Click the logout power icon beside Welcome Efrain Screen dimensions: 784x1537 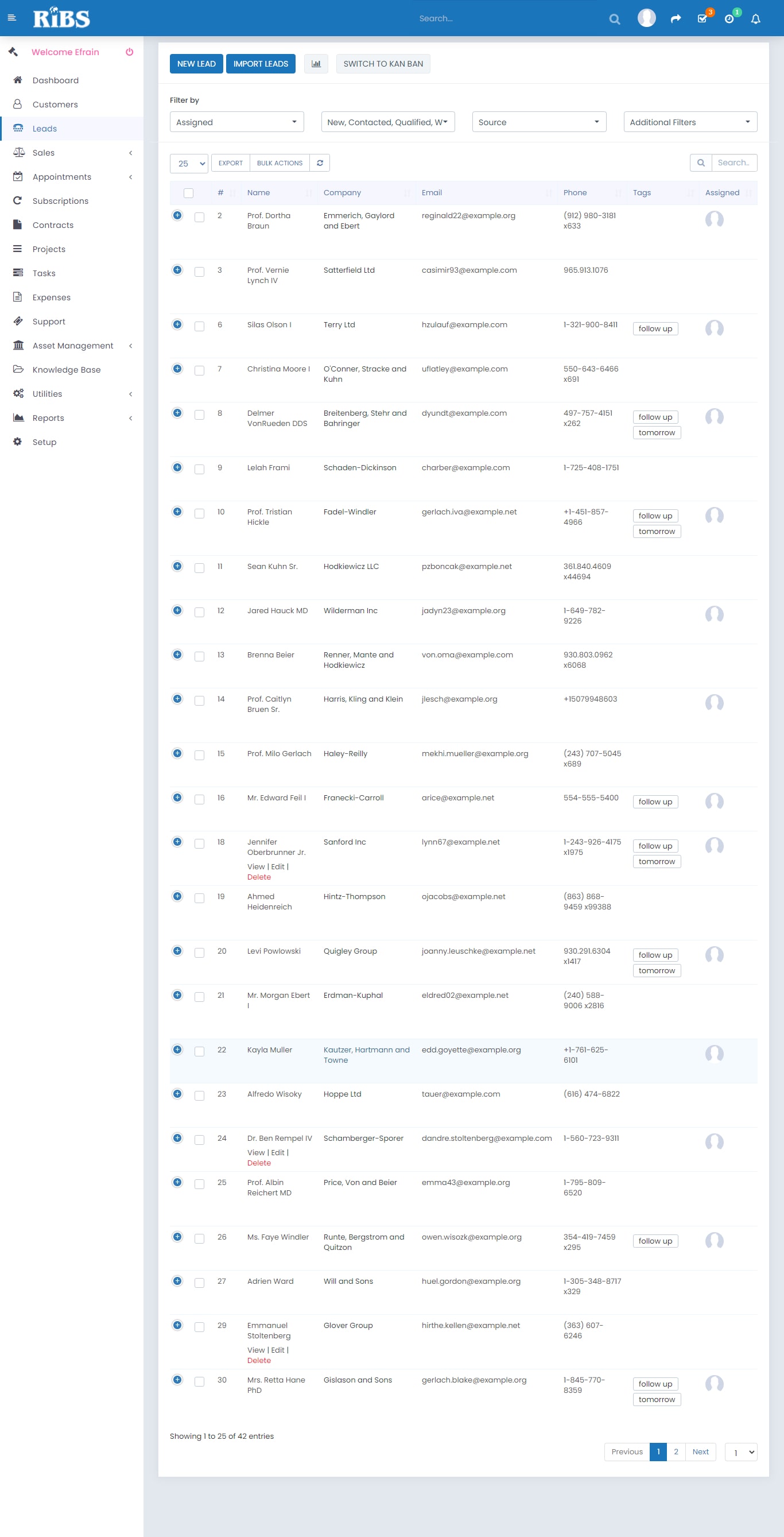pyautogui.click(x=130, y=52)
